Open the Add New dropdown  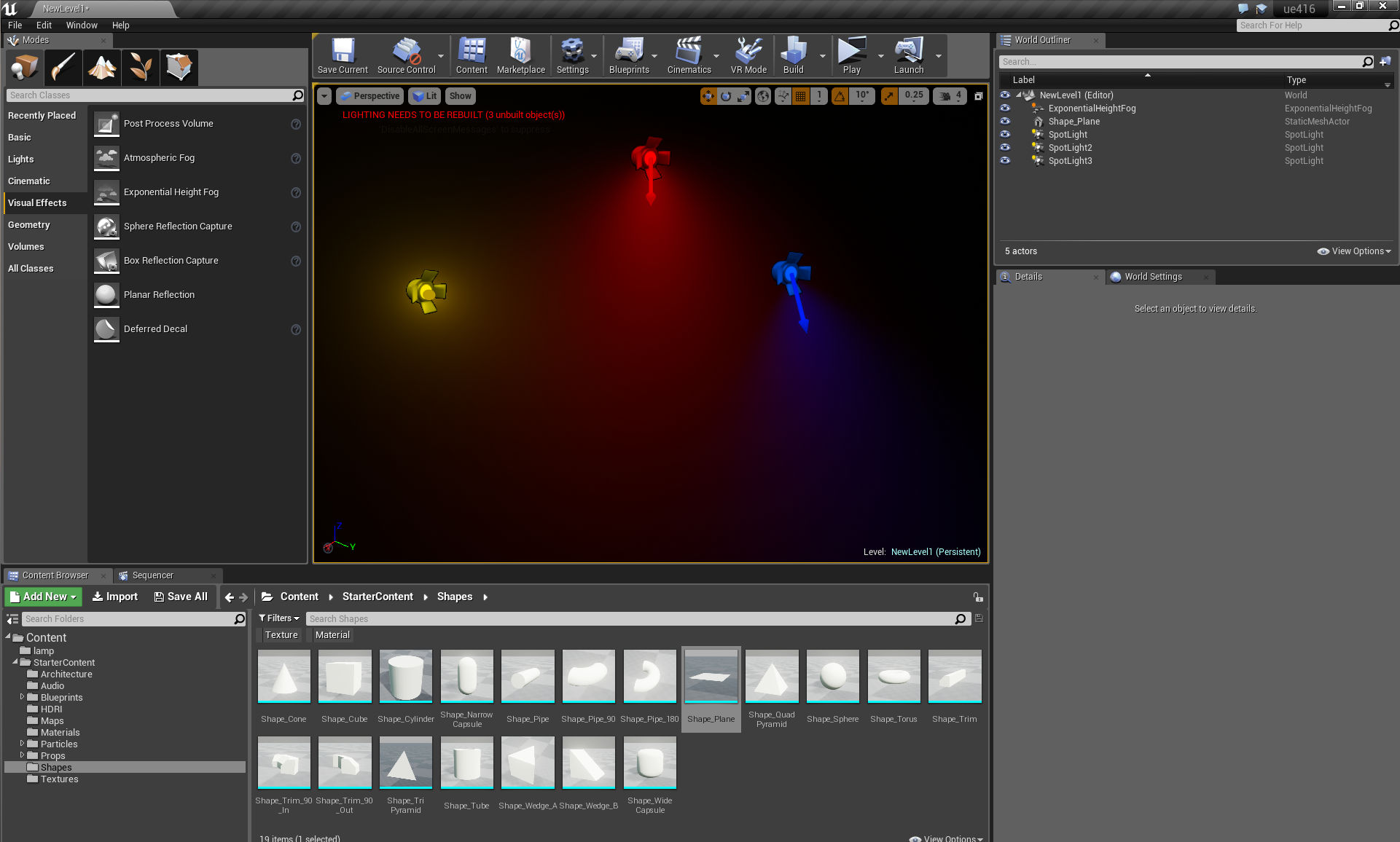pyautogui.click(x=44, y=597)
